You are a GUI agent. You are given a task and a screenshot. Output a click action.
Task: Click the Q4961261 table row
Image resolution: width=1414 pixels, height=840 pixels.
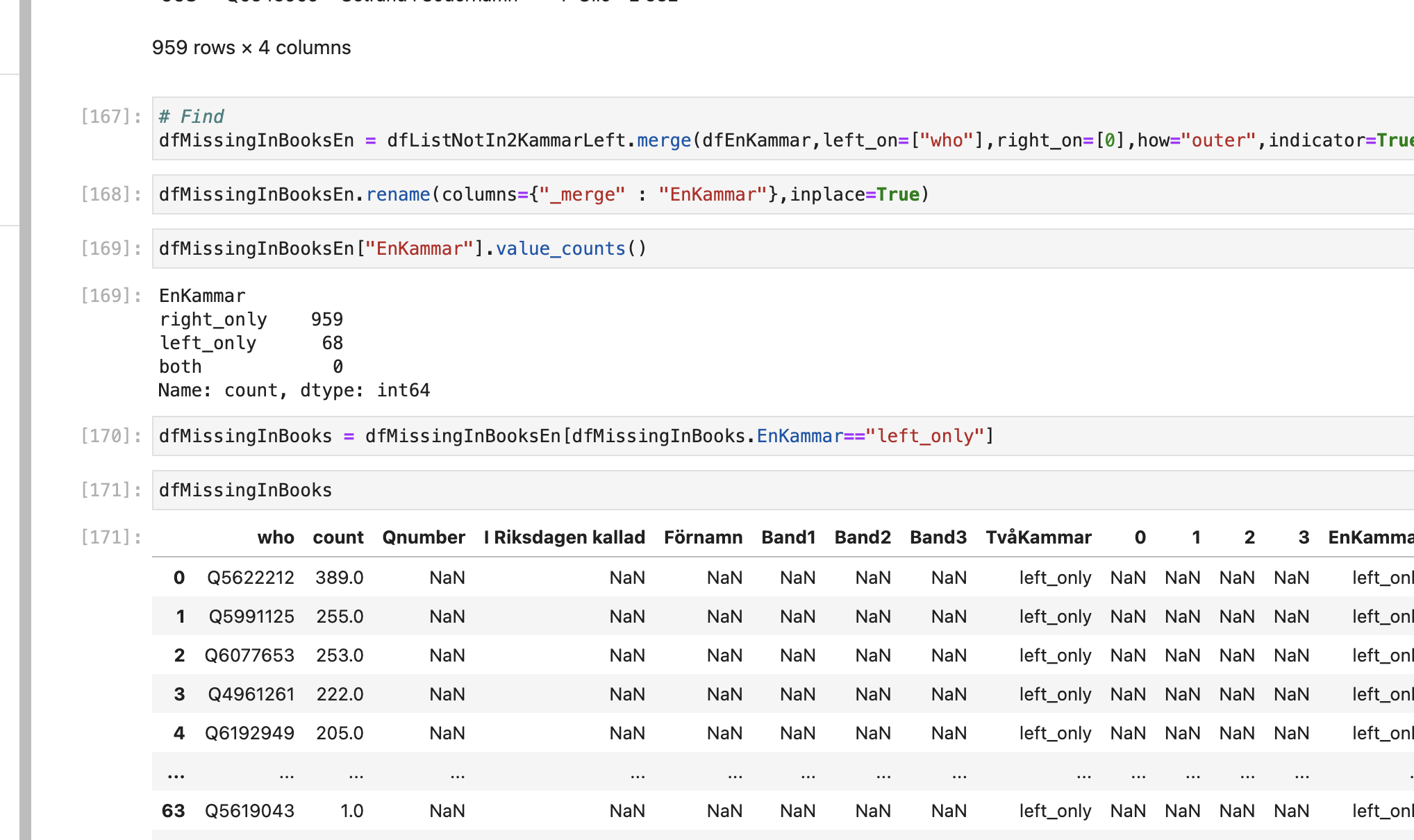click(251, 694)
